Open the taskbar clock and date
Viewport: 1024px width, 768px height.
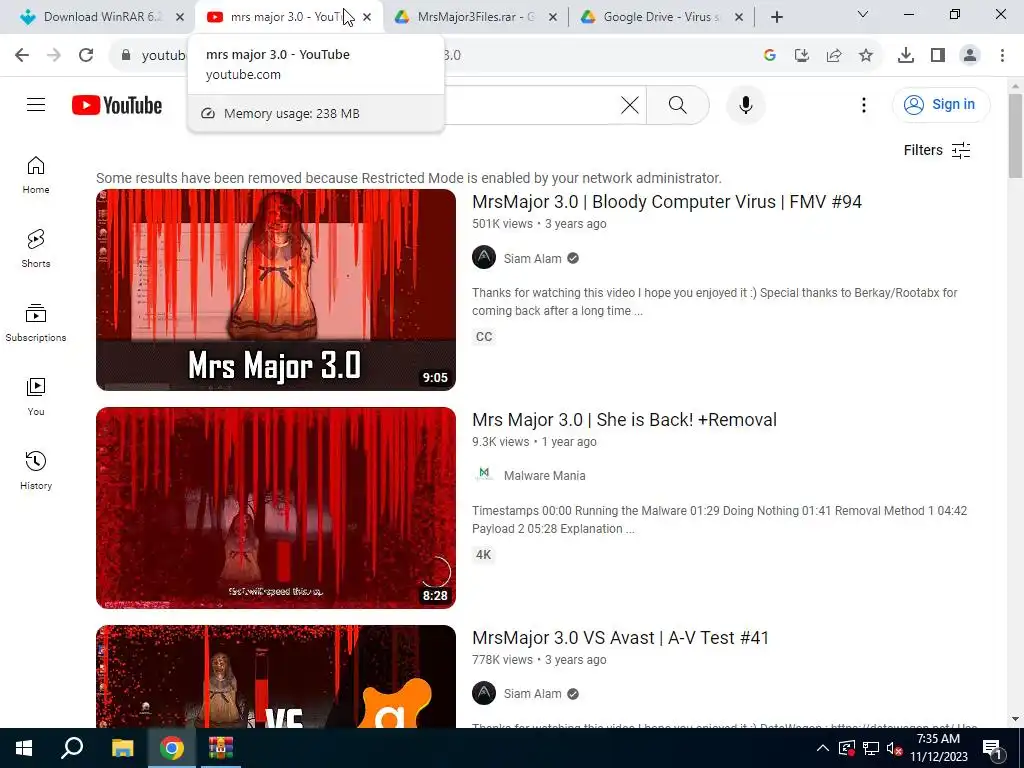point(938,748)
